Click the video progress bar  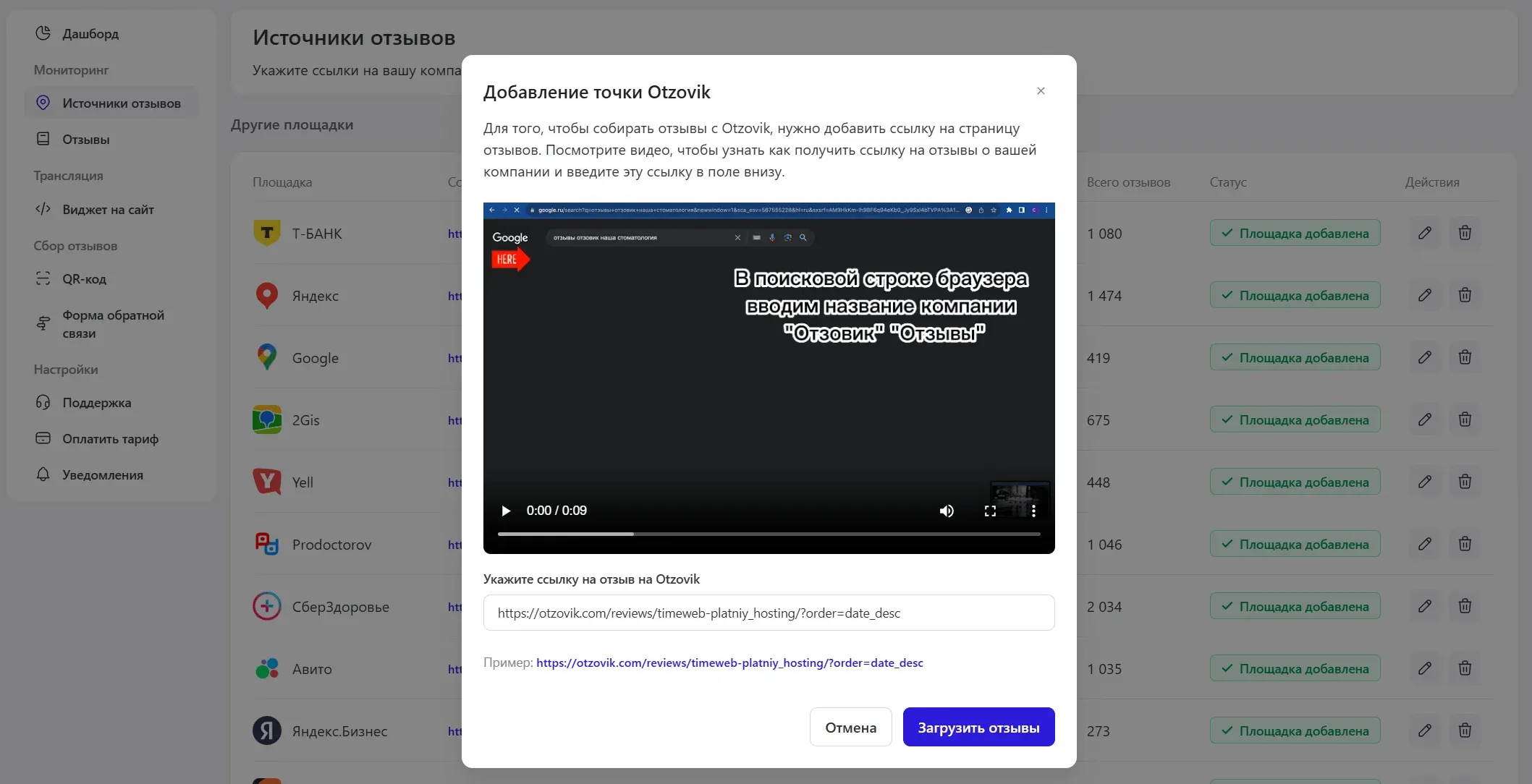(x=769, y=534)
